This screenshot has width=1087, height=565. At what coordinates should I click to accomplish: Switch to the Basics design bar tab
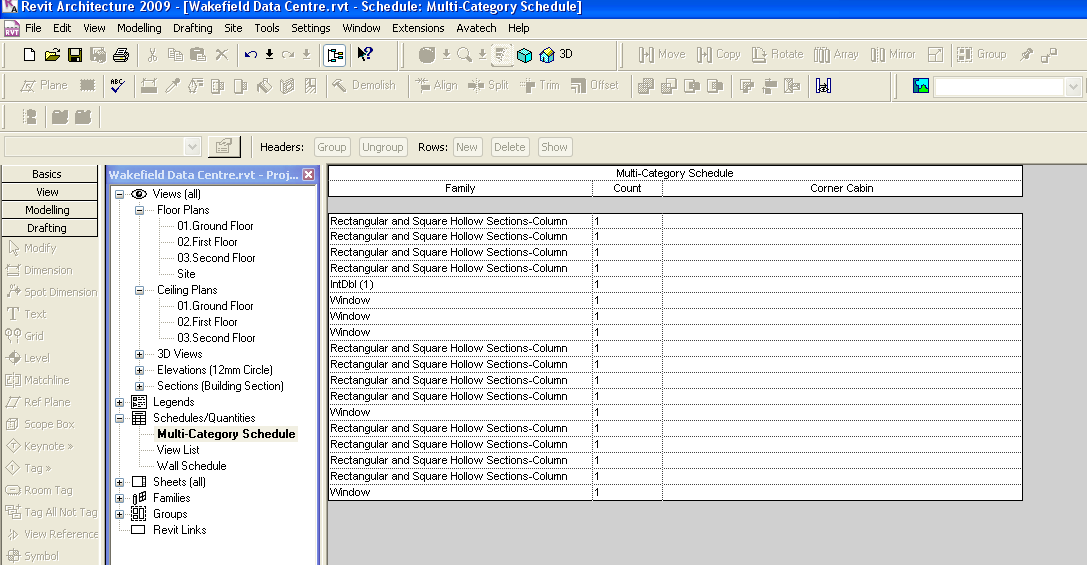(x=47, y=174)
